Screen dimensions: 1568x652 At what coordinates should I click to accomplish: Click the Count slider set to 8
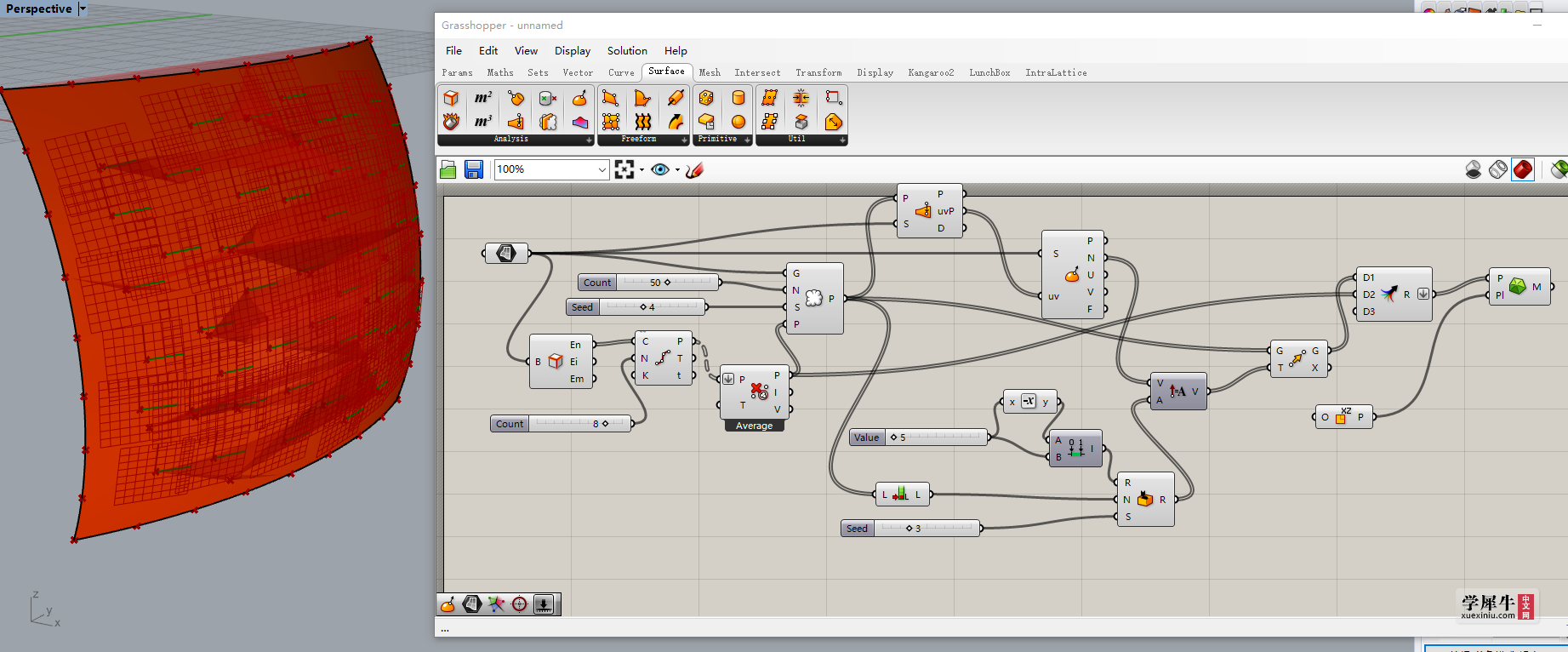(x=562, y=423)
